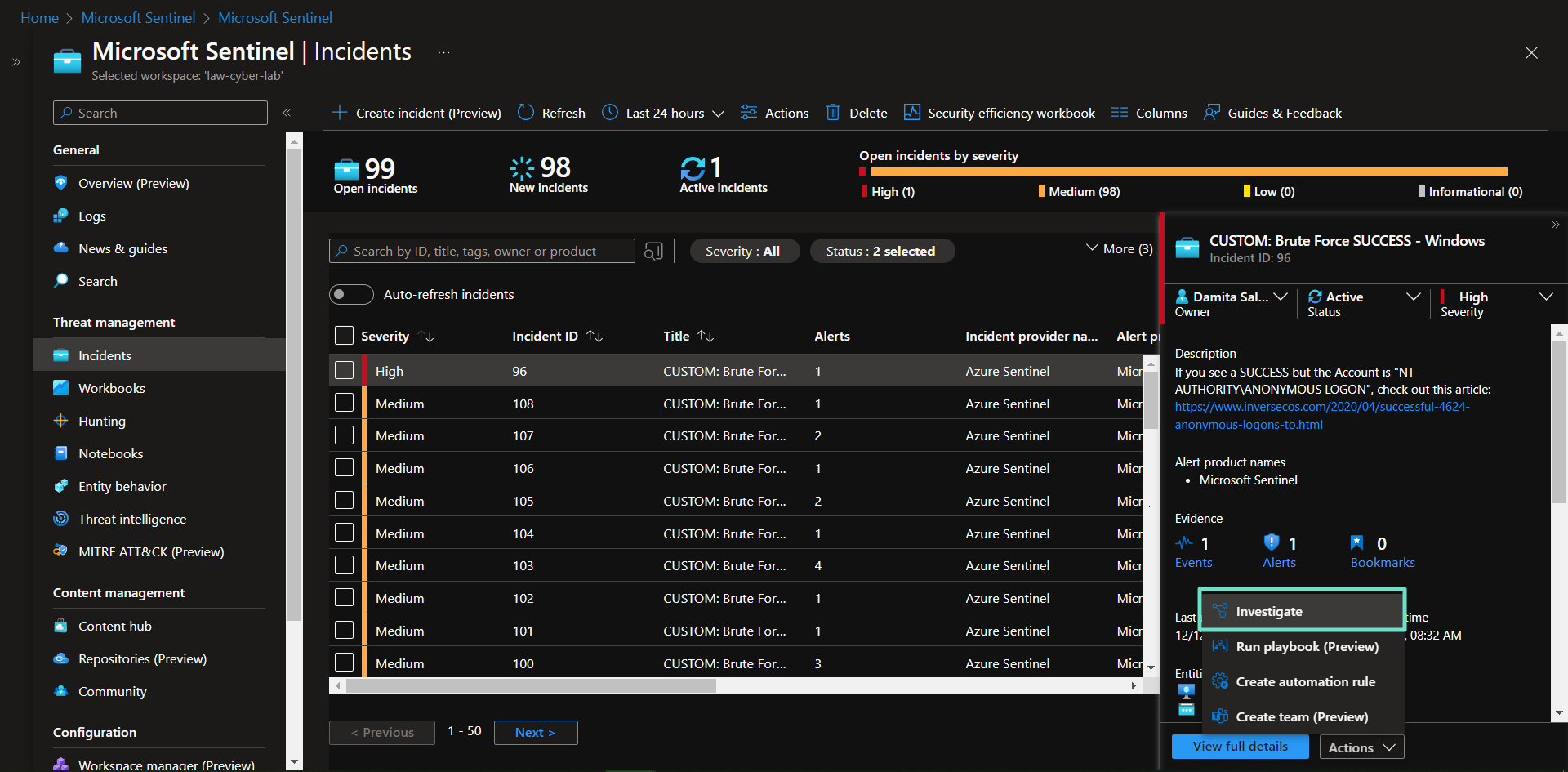1568x772 pixels.
Task: Open the Actions dropdown button at bottom
Action: 1361,747
